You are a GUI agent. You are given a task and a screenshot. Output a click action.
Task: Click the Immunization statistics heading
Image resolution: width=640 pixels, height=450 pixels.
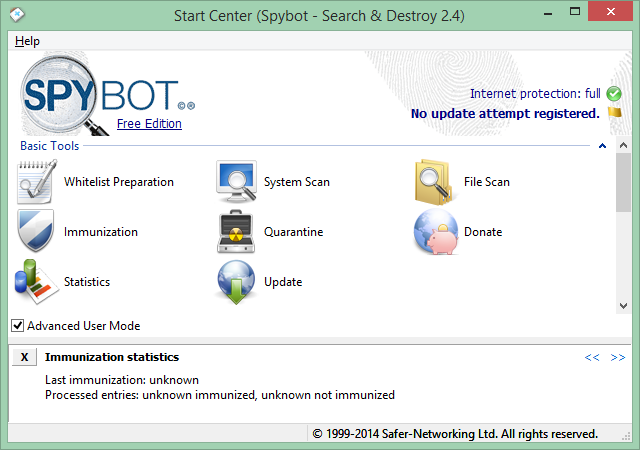tap(112, 357)
